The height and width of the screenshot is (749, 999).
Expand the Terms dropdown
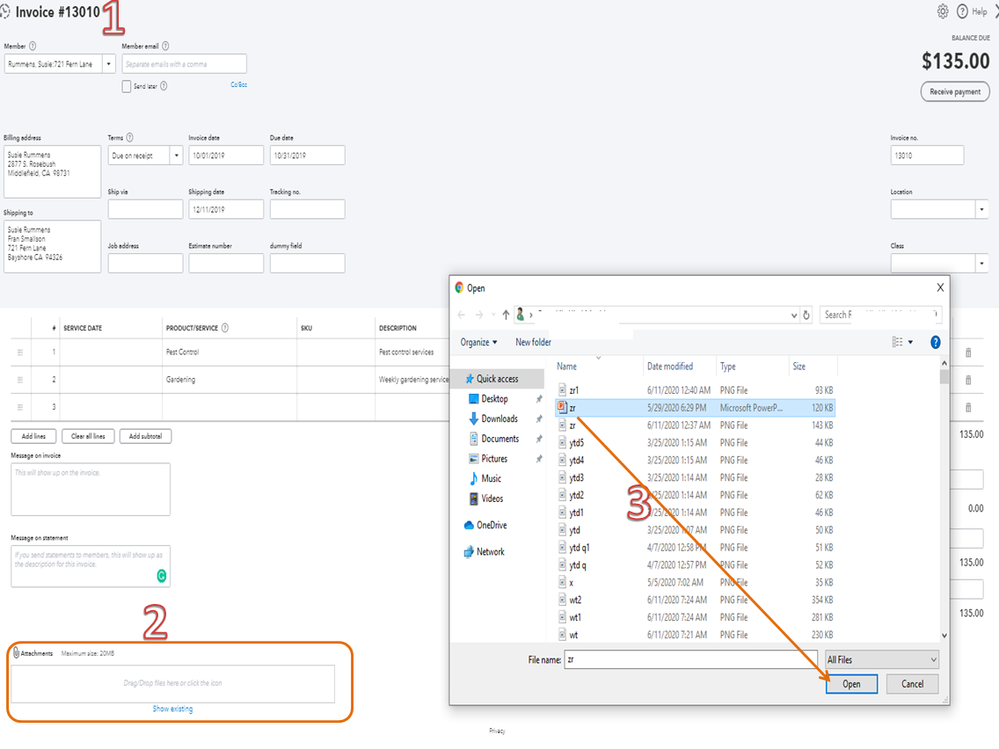[x=176, y=155]
